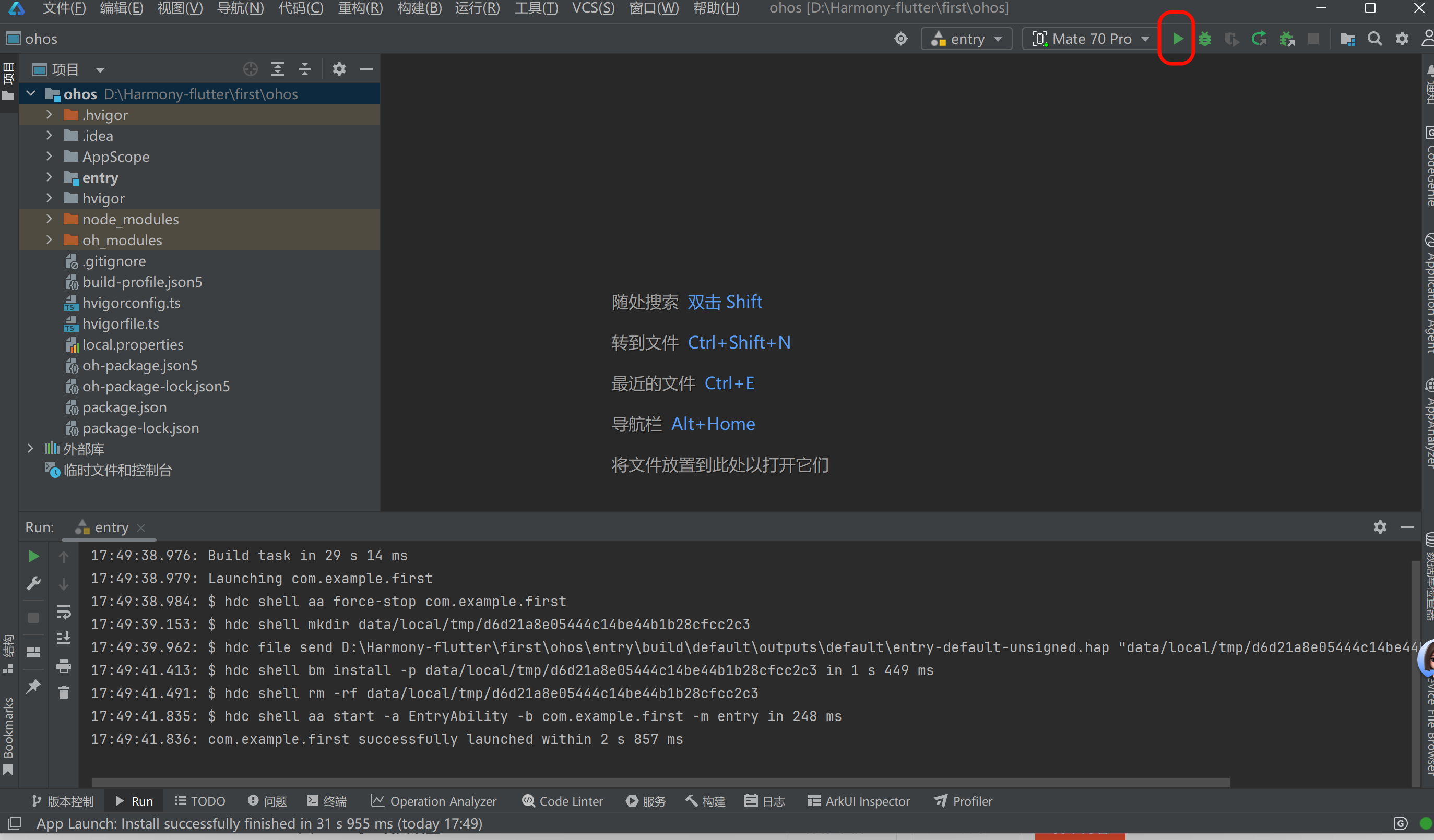Open the Code Linter tool window

click(x=562, y=801)
